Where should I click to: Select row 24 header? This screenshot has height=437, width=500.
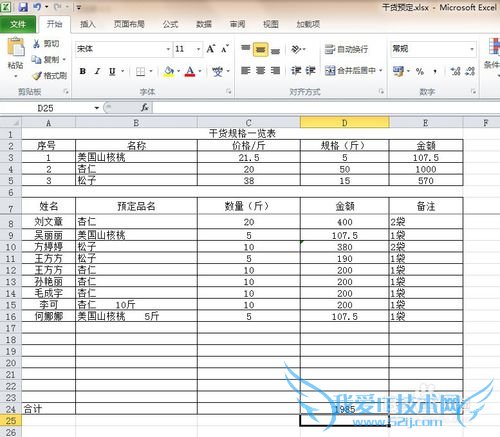click(11, 409)
